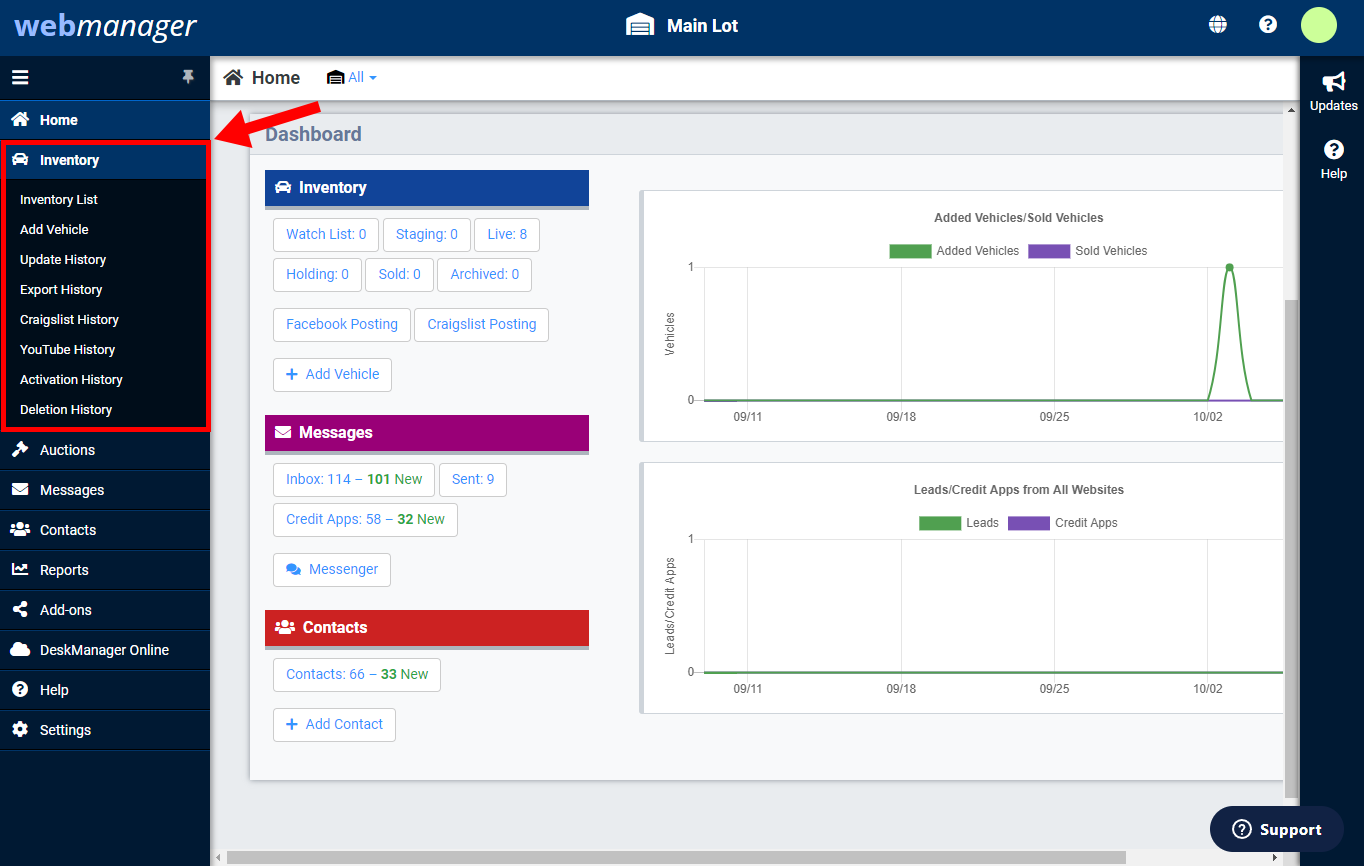The image size is (1364, 866).
Task: Expand the Auctions sidebar section
Action: (70, 450)
